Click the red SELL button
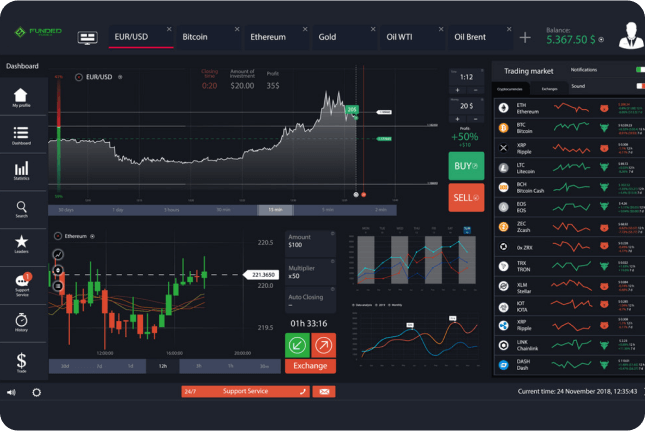The height and width of the screenshot is (431, 645). coord(466,198)
